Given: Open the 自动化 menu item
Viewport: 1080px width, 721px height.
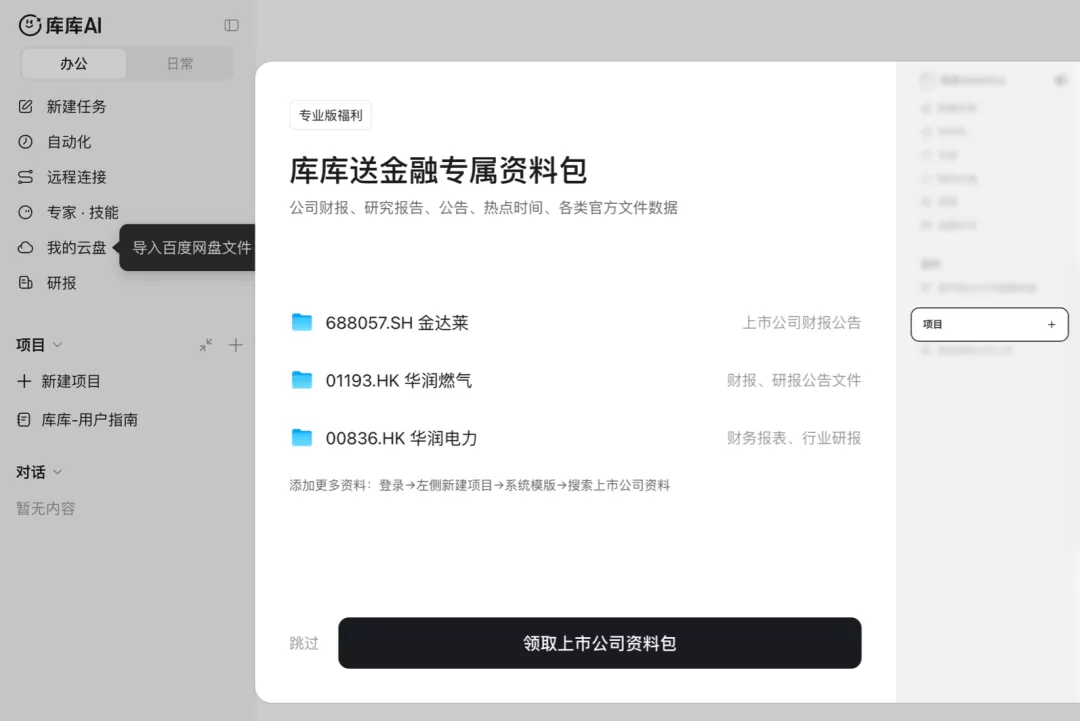Looking at the screenshot, I should pyautogui.click(x=69, y=142).
